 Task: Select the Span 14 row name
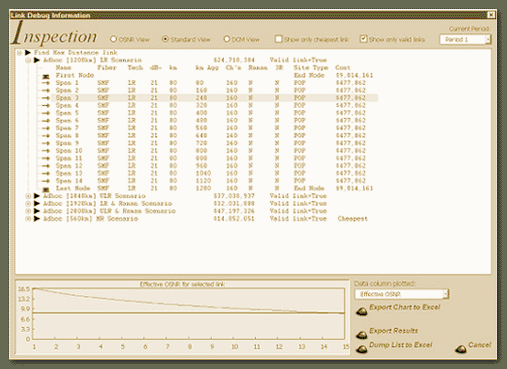tap(69, 181)
